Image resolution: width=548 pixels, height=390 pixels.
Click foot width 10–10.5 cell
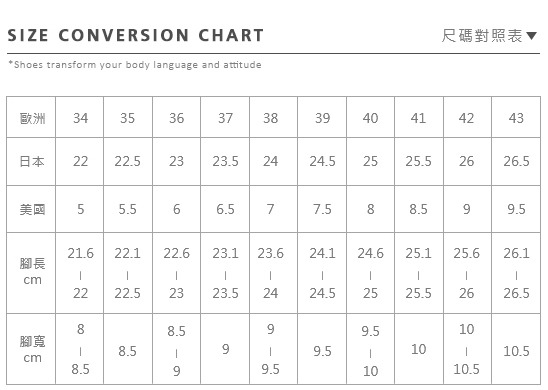(x=467, y=349)
